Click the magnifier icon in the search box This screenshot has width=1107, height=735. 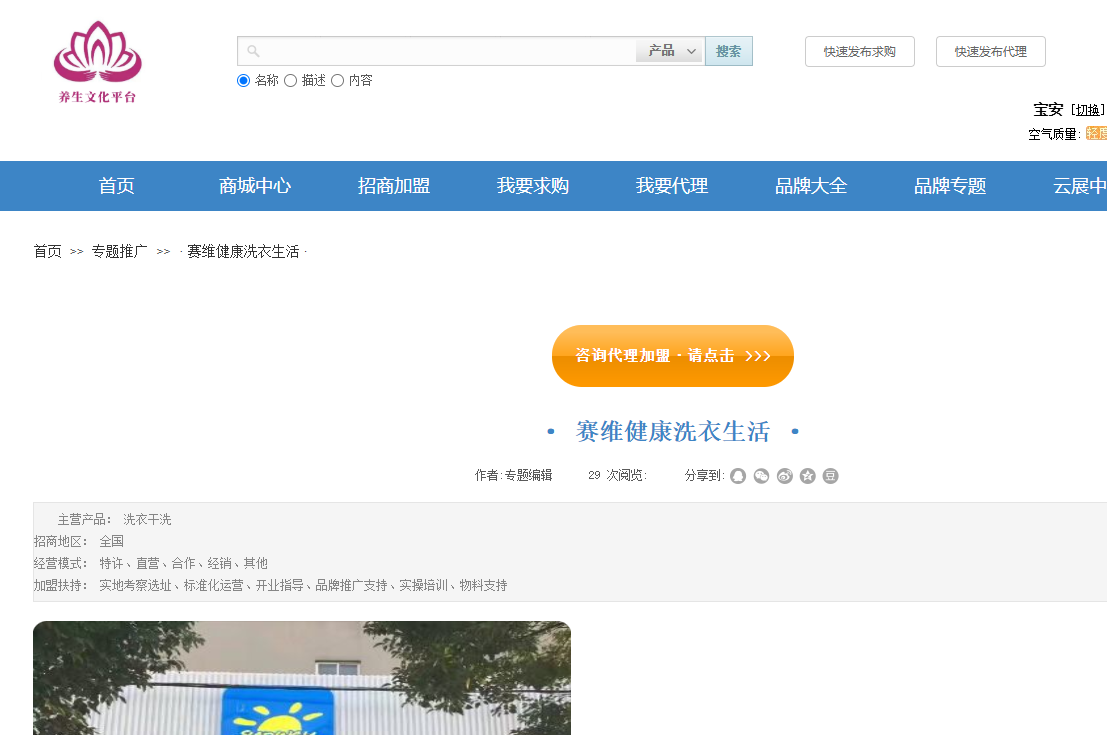tap(253, 51)
